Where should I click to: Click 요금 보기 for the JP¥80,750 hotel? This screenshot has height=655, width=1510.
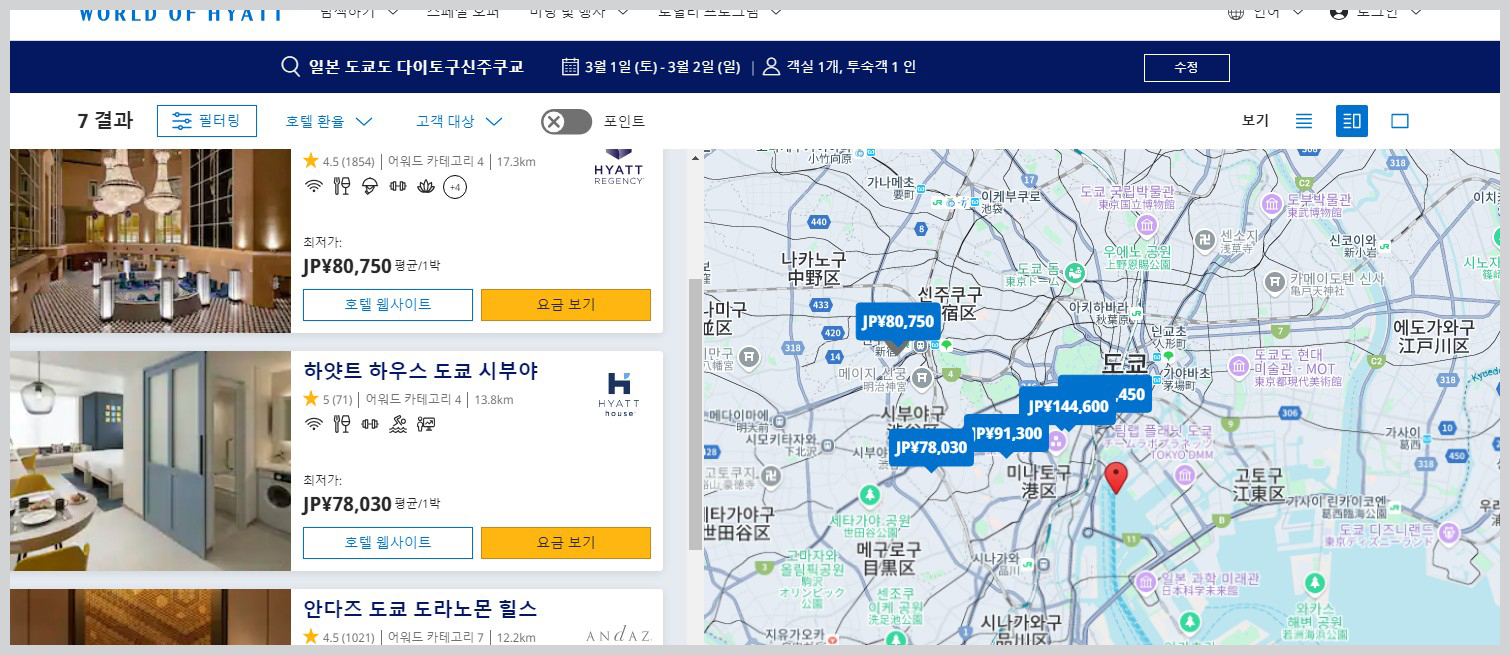tap(566, 305)
